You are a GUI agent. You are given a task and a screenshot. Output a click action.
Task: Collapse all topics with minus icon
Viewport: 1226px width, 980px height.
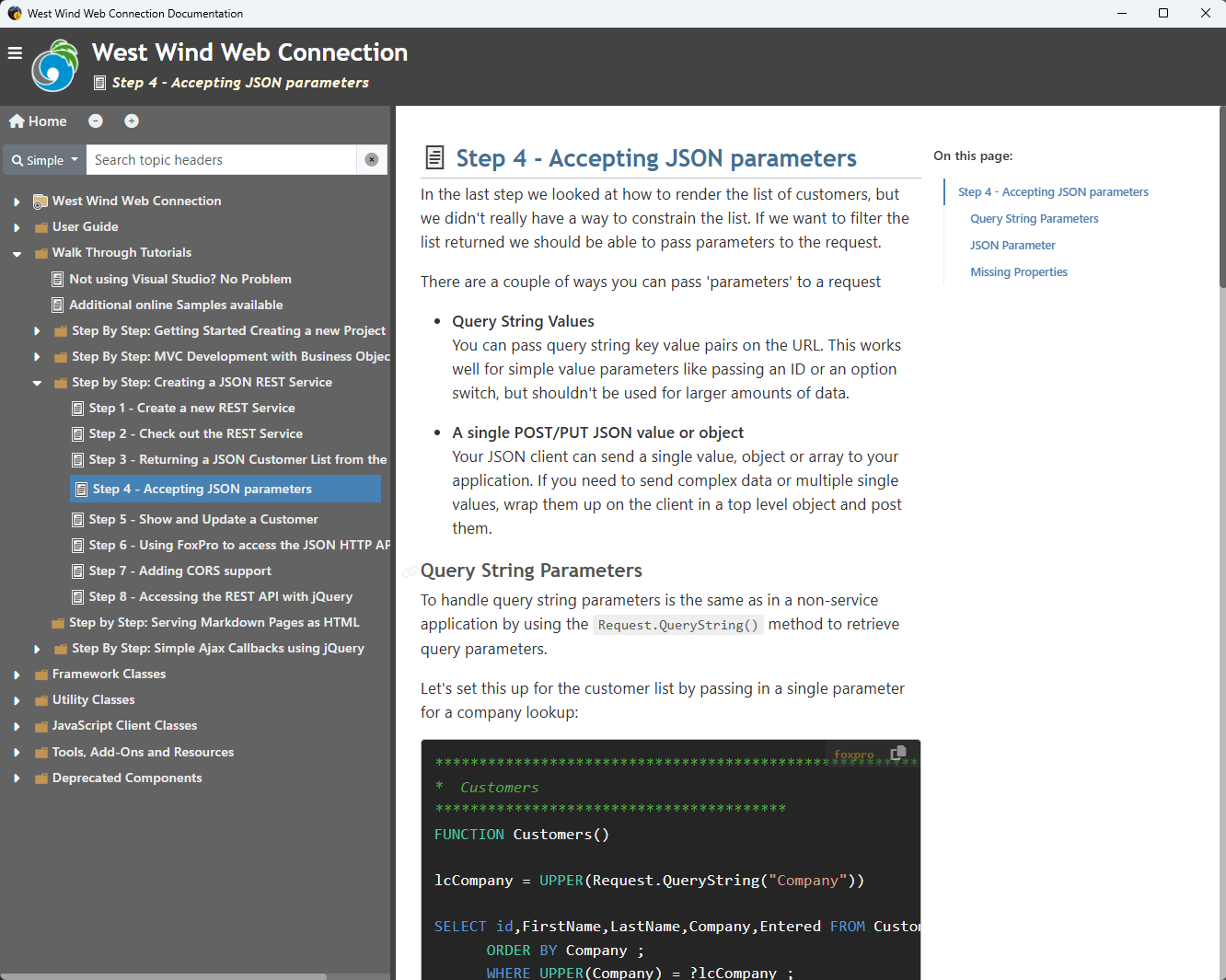coord(96,121)
